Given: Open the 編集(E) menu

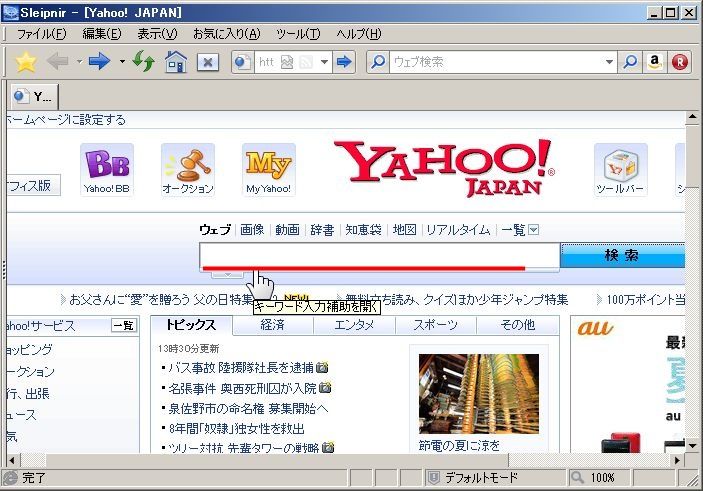Looking at the screenshot, I should (102, 34).
